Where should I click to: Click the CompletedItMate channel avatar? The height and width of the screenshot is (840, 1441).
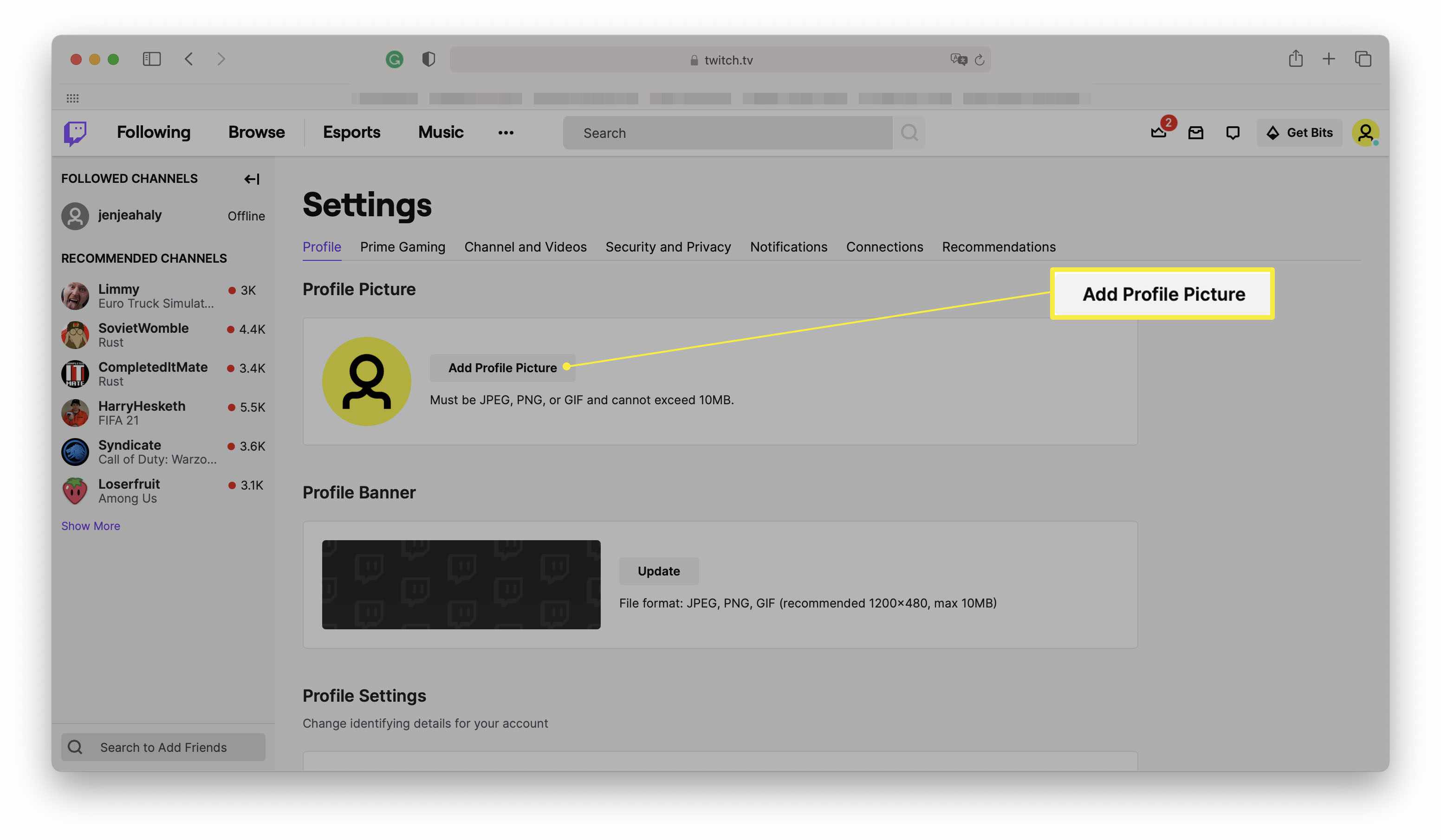[75, 374]
